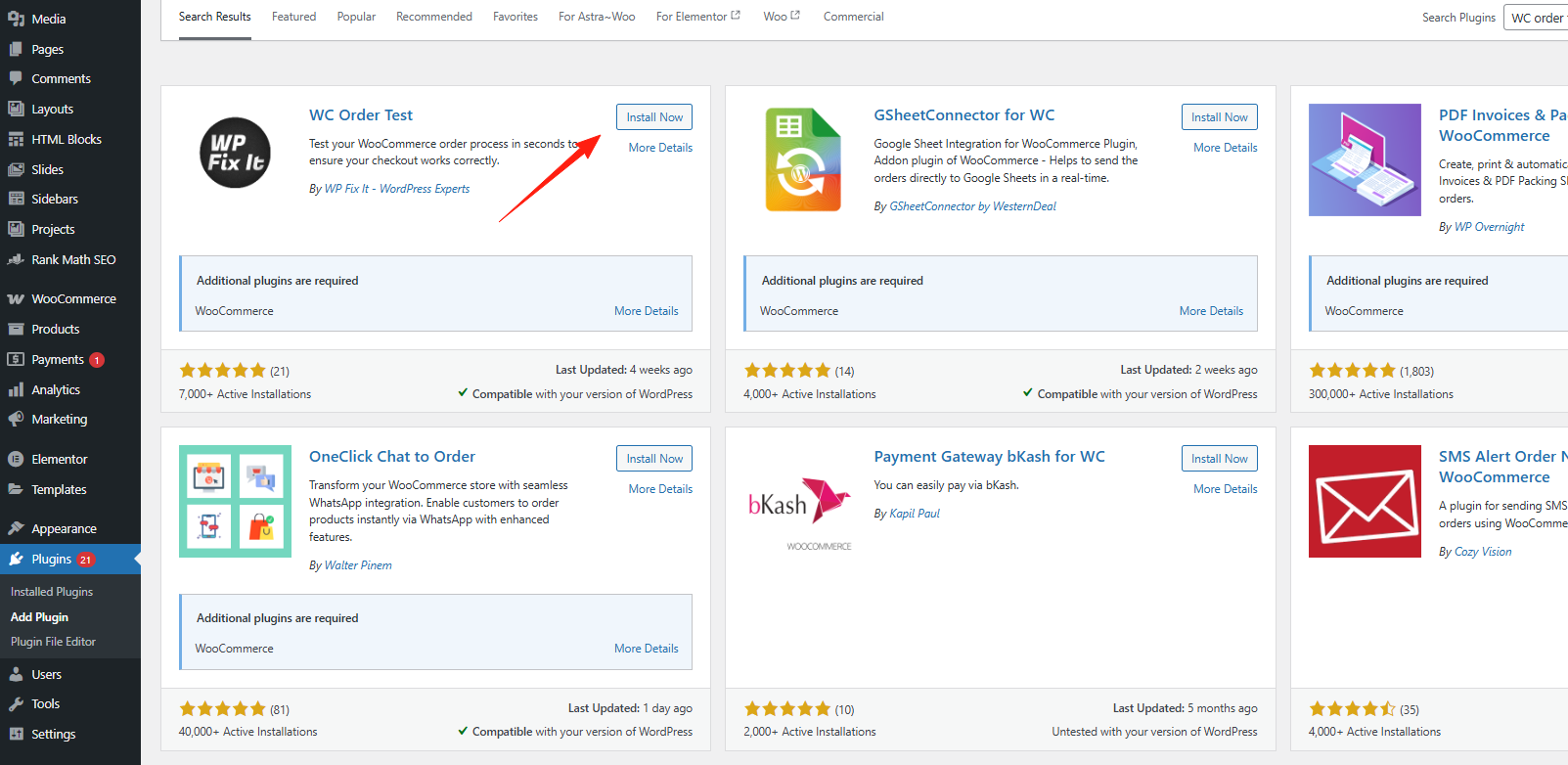The width and height of the screenshot is (1568, 765).
Task: Open the Recommended tab
Action: point(434,17)
